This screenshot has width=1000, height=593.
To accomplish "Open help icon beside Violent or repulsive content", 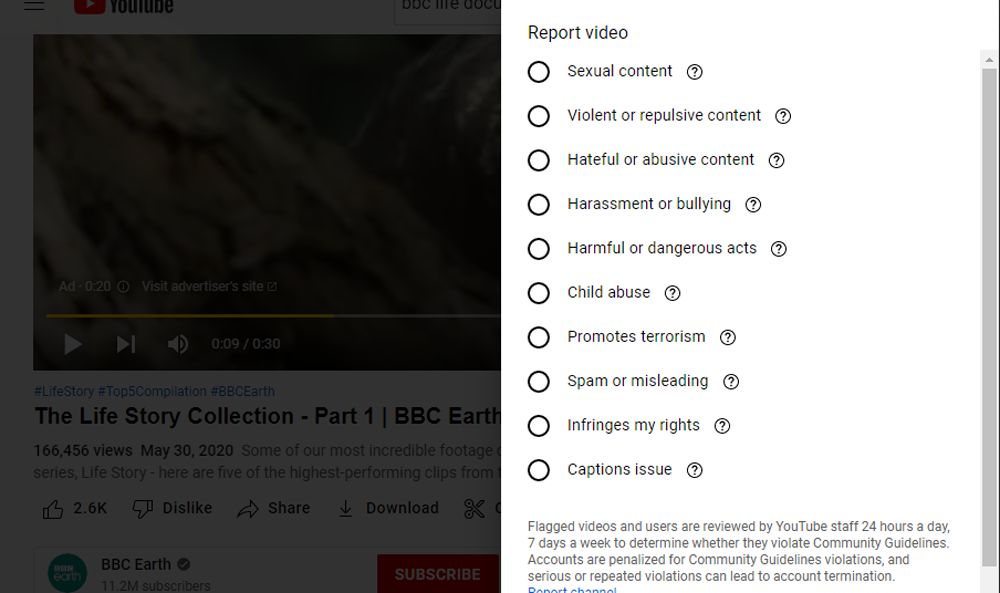I will click(783, 116).
